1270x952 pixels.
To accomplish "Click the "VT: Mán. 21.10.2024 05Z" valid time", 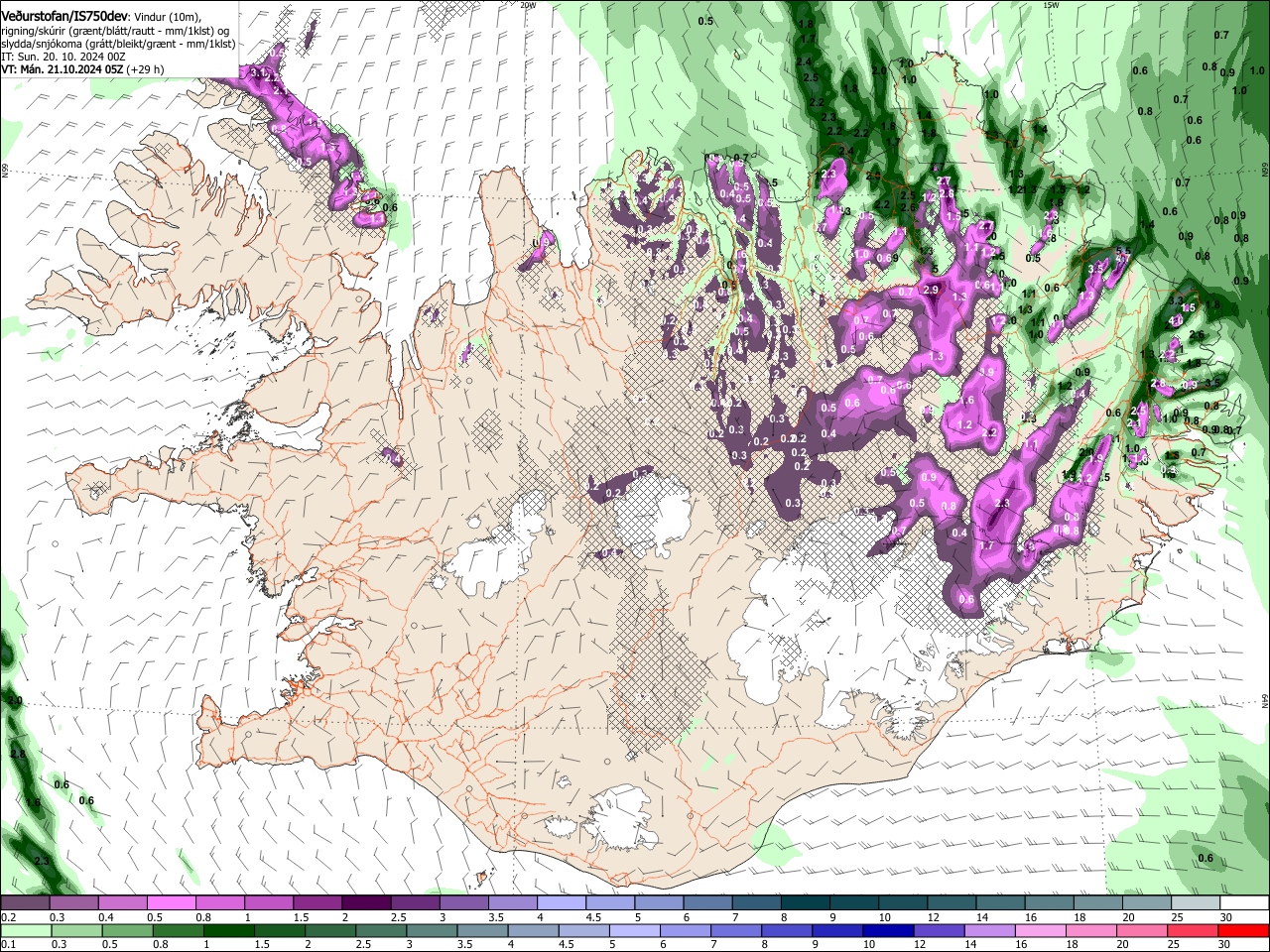I will 62,69.
